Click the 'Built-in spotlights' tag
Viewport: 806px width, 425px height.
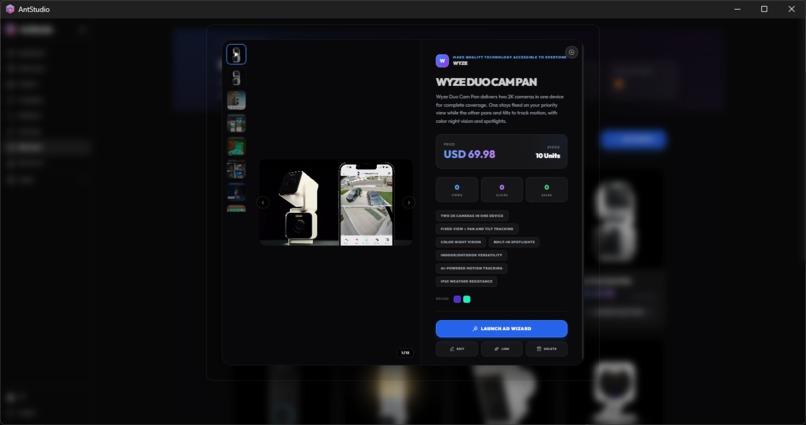[x=514, y=242]
